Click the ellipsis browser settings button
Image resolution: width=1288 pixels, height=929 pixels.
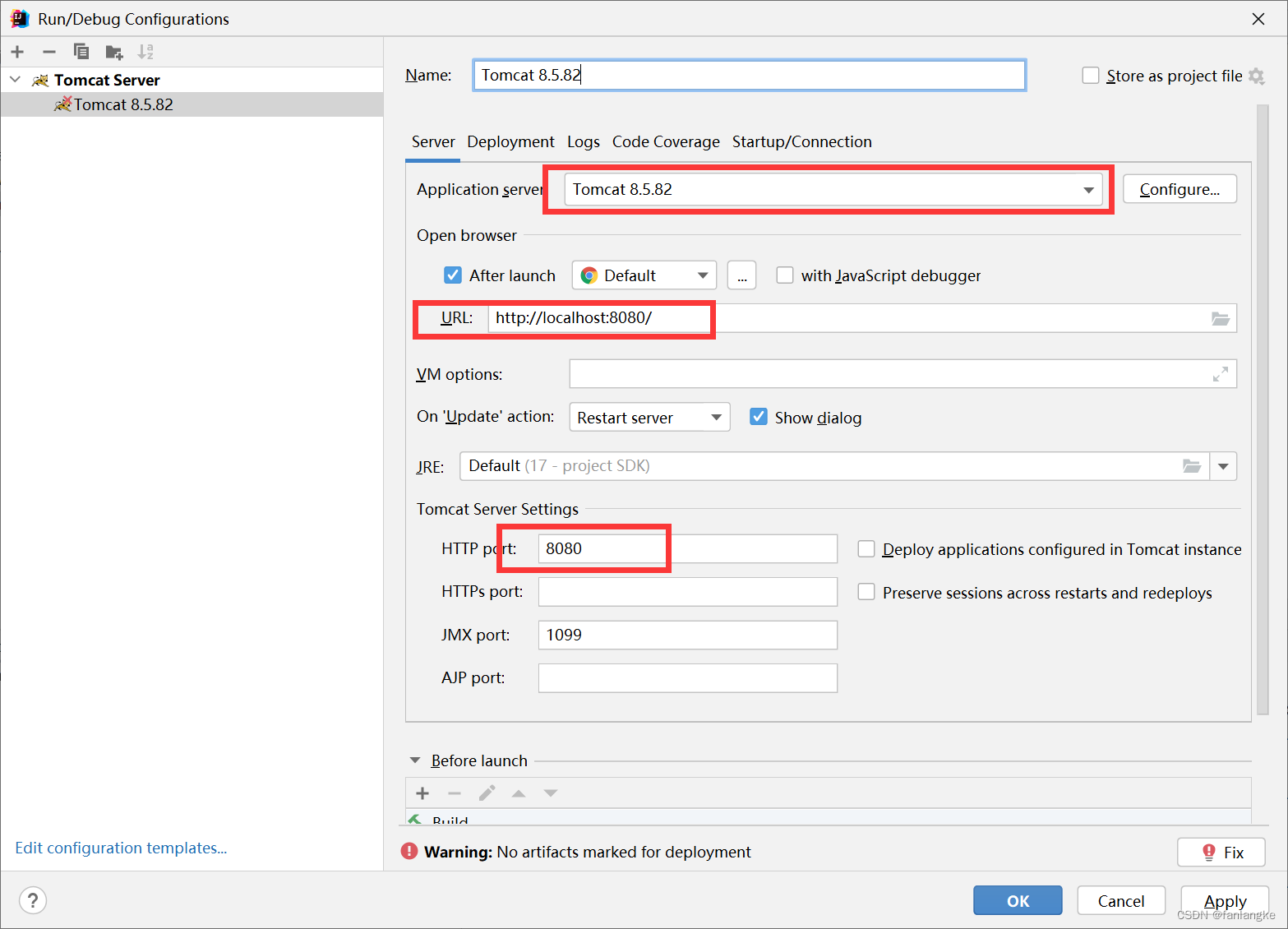(742, 275)
